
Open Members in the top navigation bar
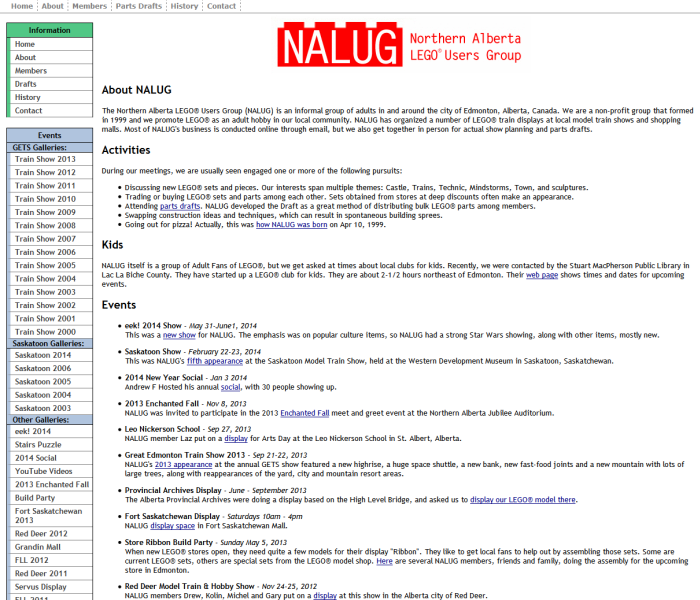(x=89, y=6)
